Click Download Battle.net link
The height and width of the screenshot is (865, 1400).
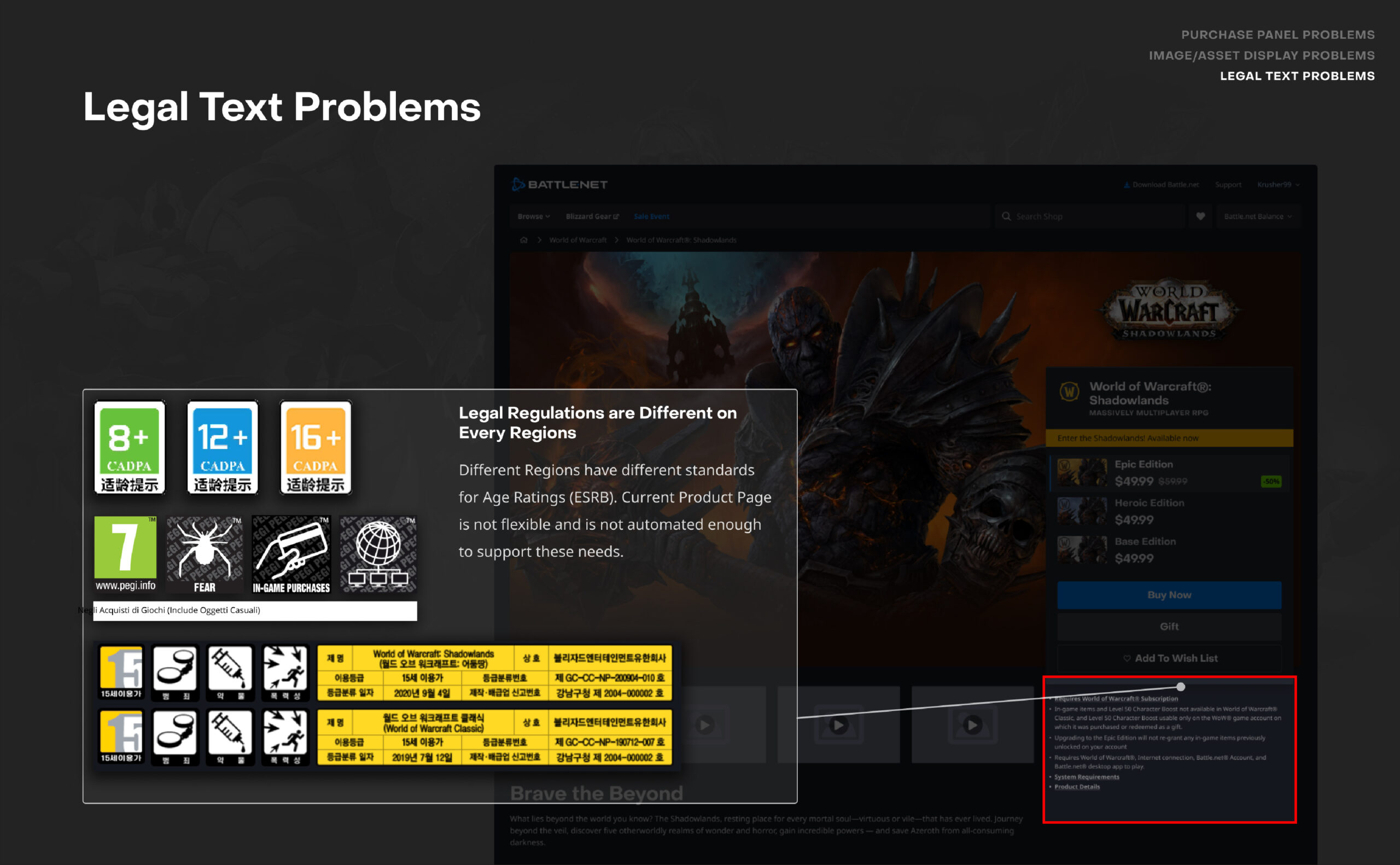coord(1161,185)
